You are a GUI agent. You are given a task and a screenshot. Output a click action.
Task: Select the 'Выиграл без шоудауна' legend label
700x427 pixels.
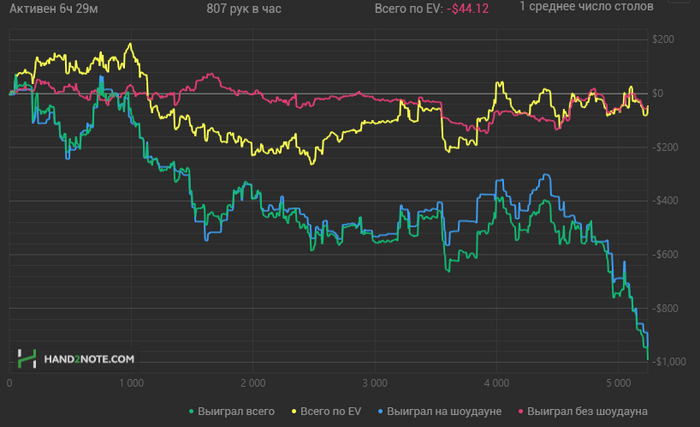click(588, 411)
